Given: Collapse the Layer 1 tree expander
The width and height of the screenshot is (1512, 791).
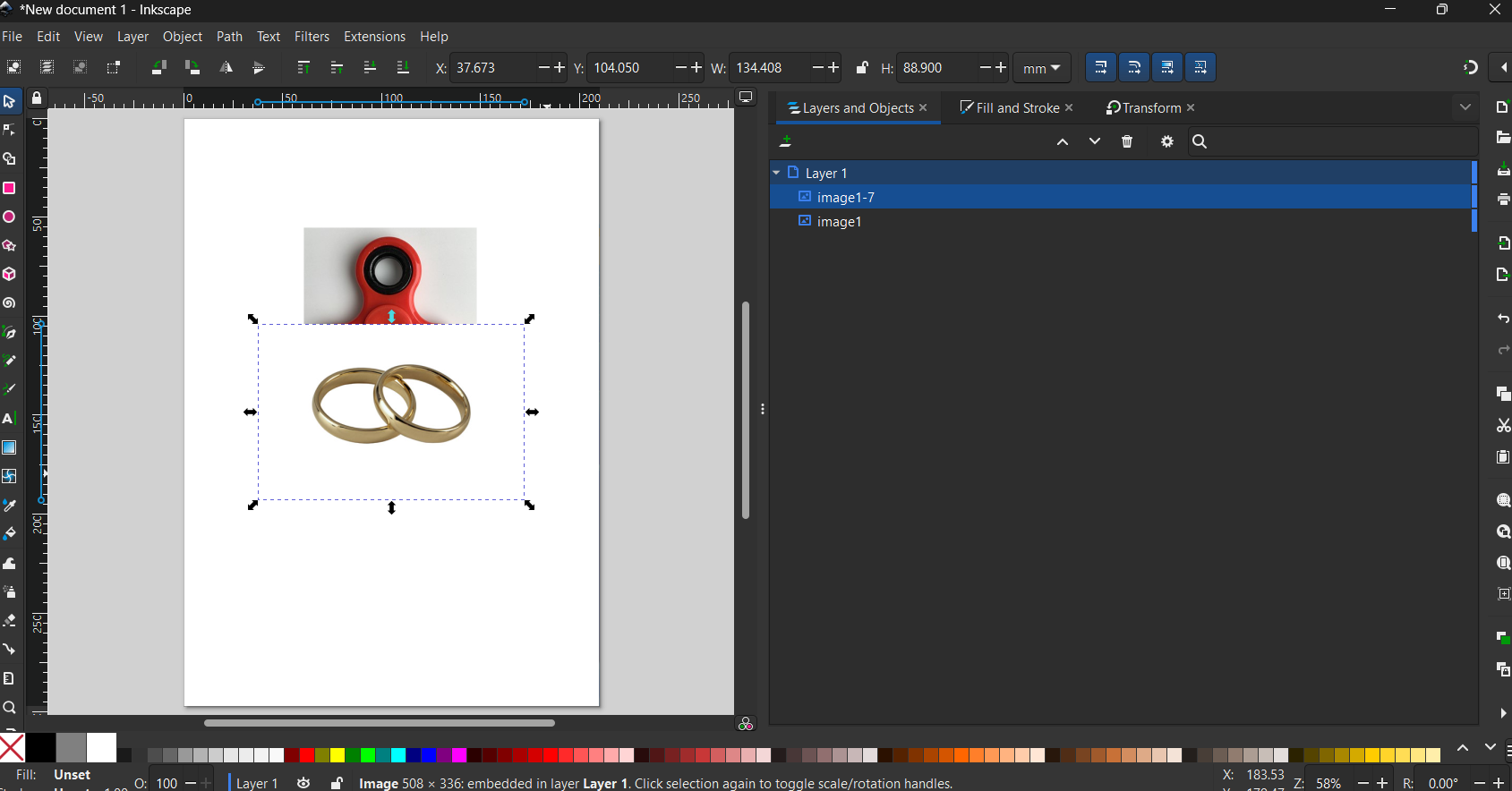Looking at the screenshot, I should (x=776, y=173).
